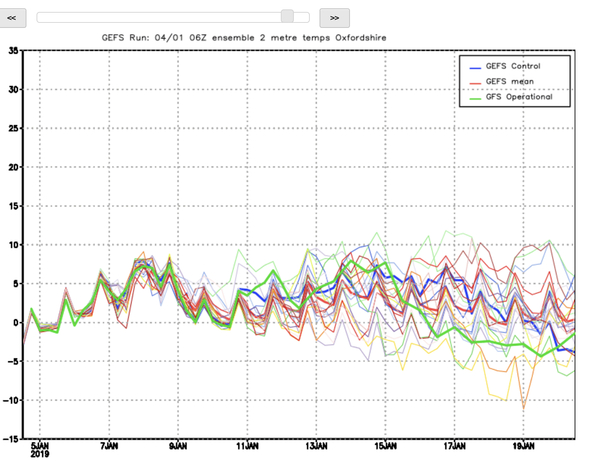
Task: Click the run slider thumb handle
Action: (x=287, y=16)
